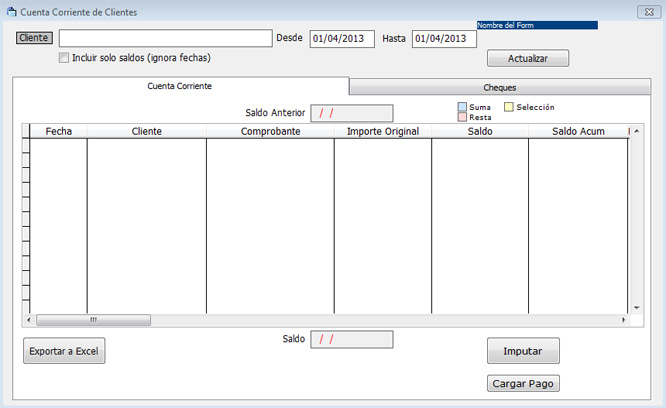The image size is (666, 408).
Task: Click the Cliente lookup button
Action: [35, 38]
